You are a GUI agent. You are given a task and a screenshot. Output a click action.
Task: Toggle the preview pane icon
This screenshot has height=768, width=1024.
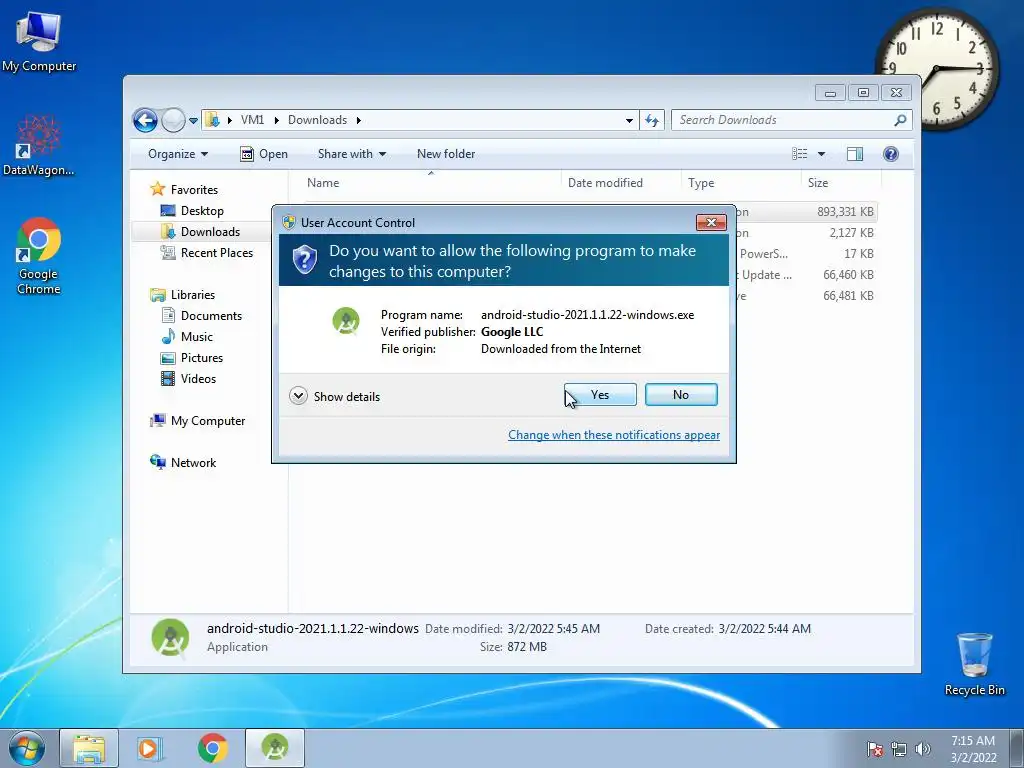click(855, 154)
